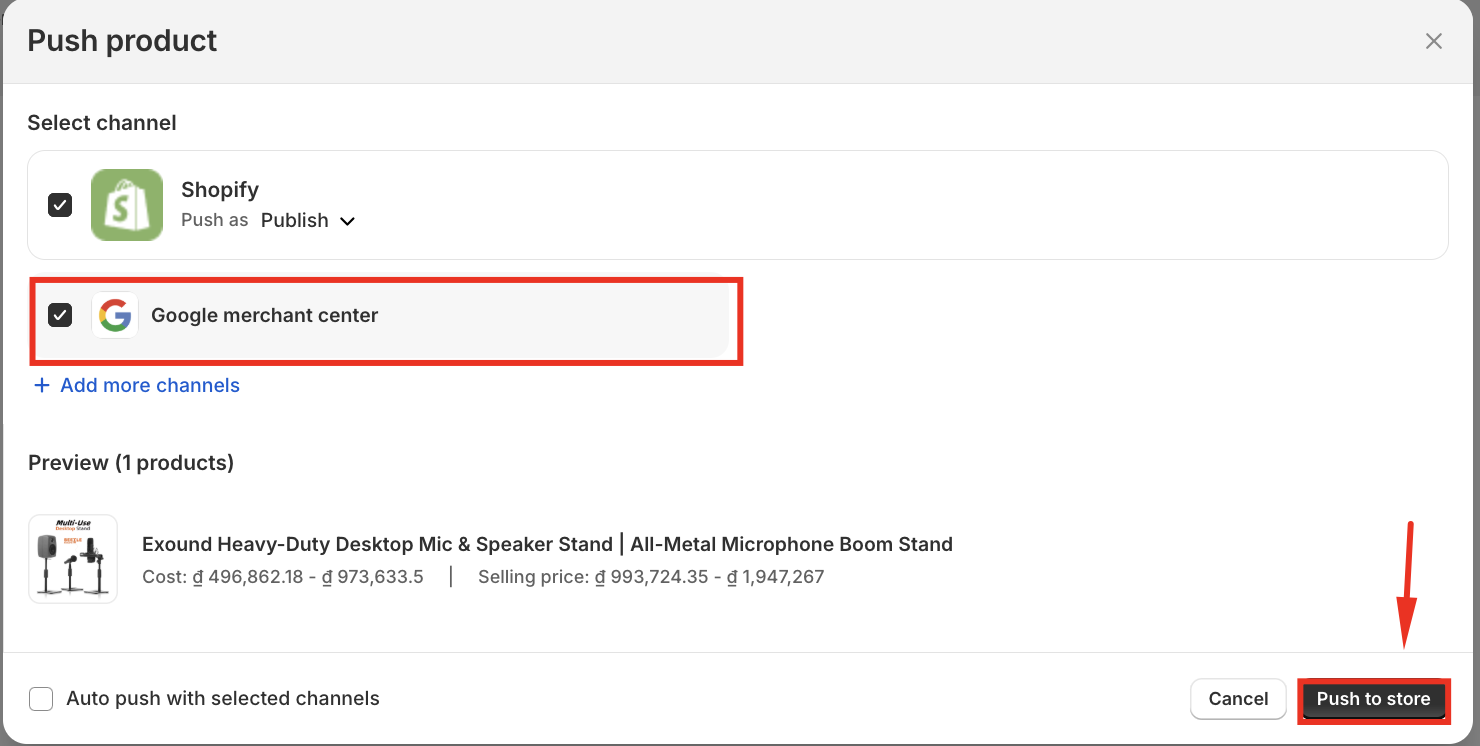
Task: Click the Google G logo icon
Action: [x=115, y=315]
